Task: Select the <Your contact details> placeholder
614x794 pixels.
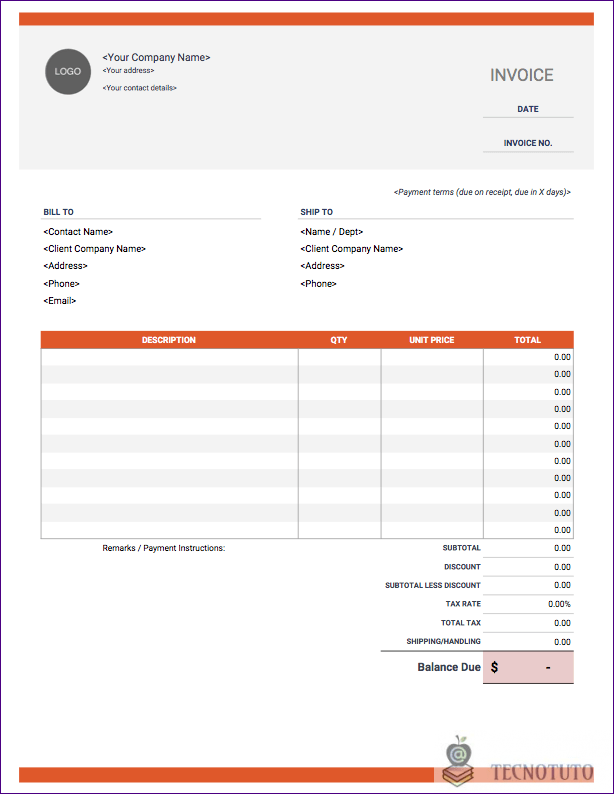Action: [x=139, y=88]
